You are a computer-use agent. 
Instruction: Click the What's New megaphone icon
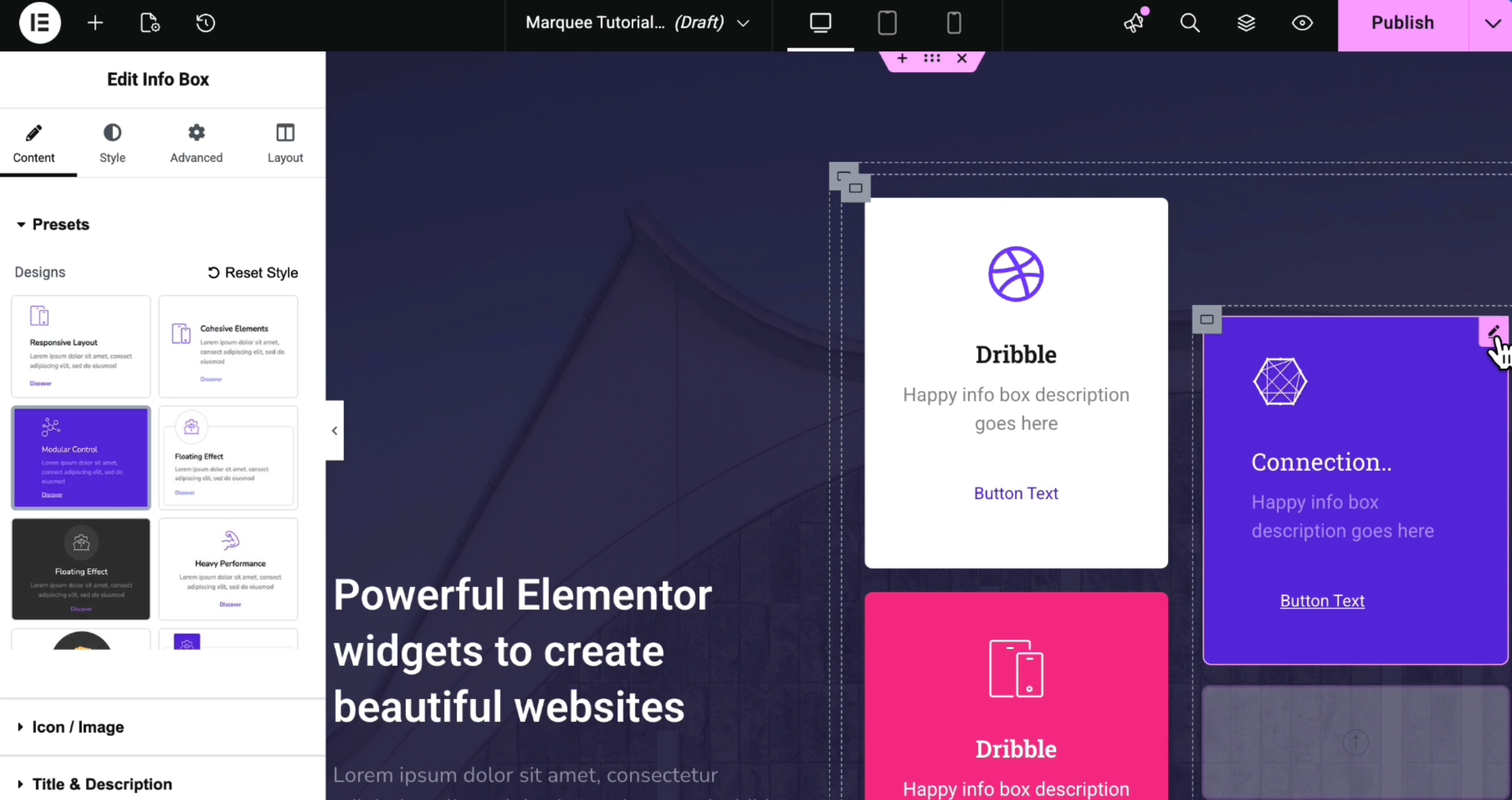click(x=1134, y=23)
